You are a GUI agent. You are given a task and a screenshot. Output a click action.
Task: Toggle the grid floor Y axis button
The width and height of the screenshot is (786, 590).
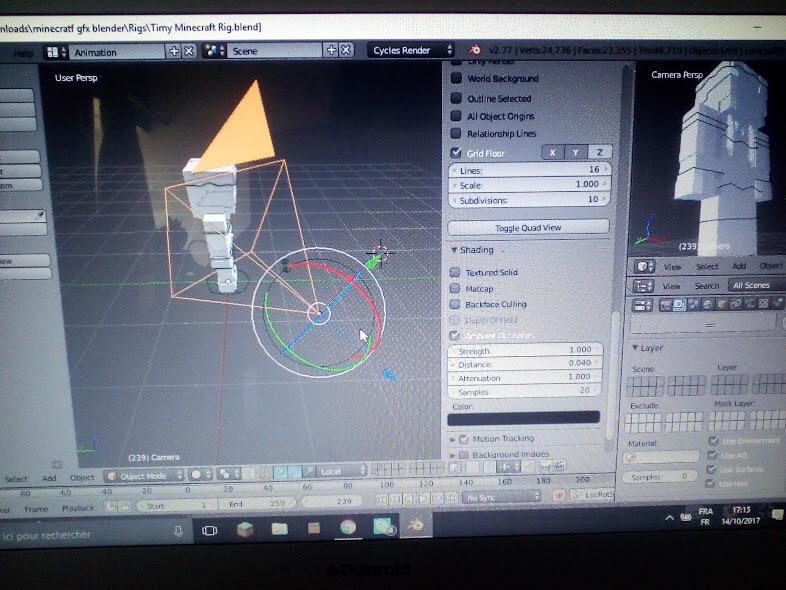pyautogui.click(x=576, y=152)
